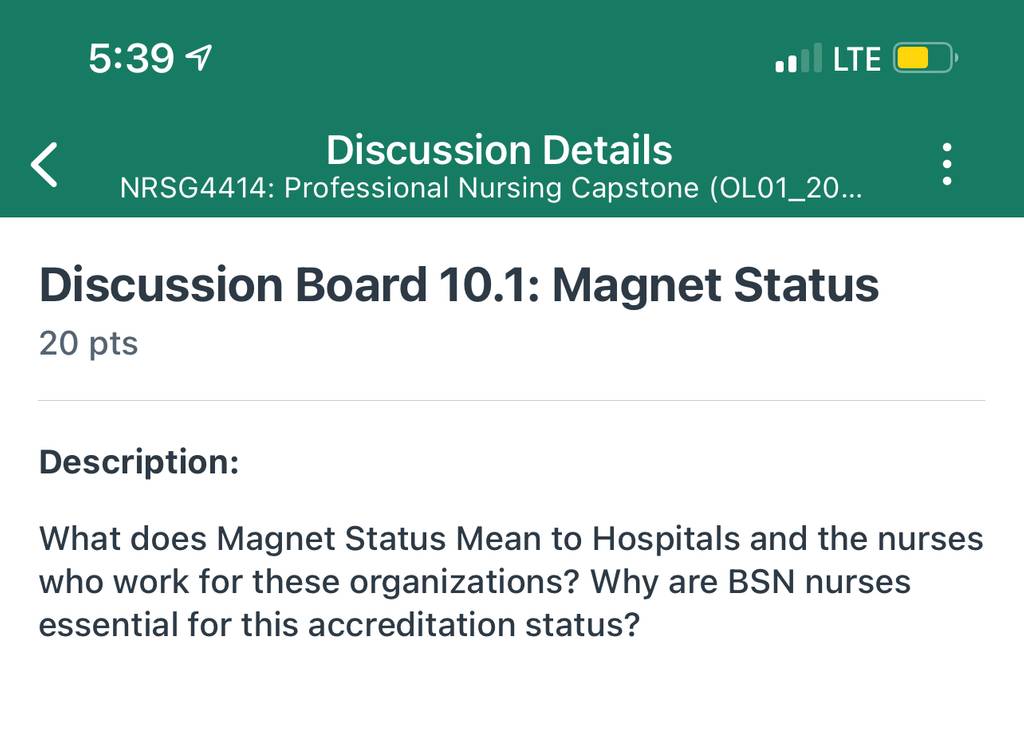
Task: Tap the location arrow in status bar
Action: click(x=199, y=57)
